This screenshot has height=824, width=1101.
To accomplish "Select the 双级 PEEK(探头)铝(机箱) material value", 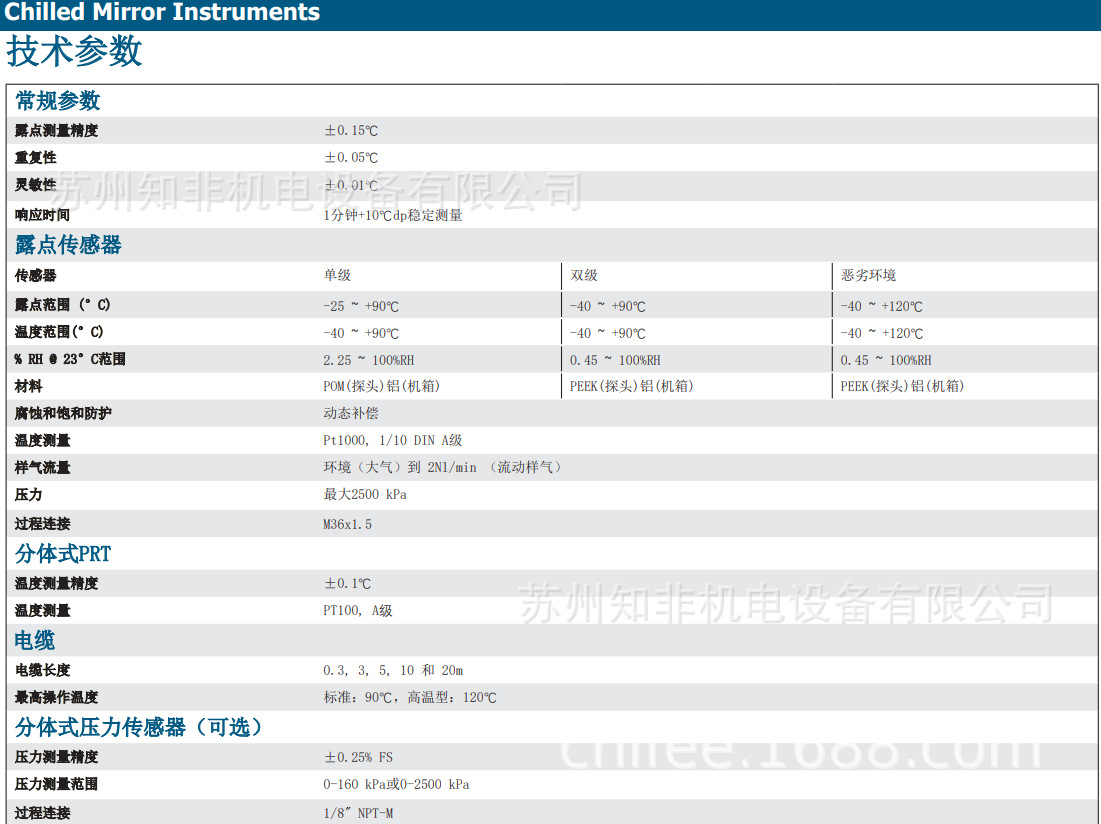I will pos(631,386).
